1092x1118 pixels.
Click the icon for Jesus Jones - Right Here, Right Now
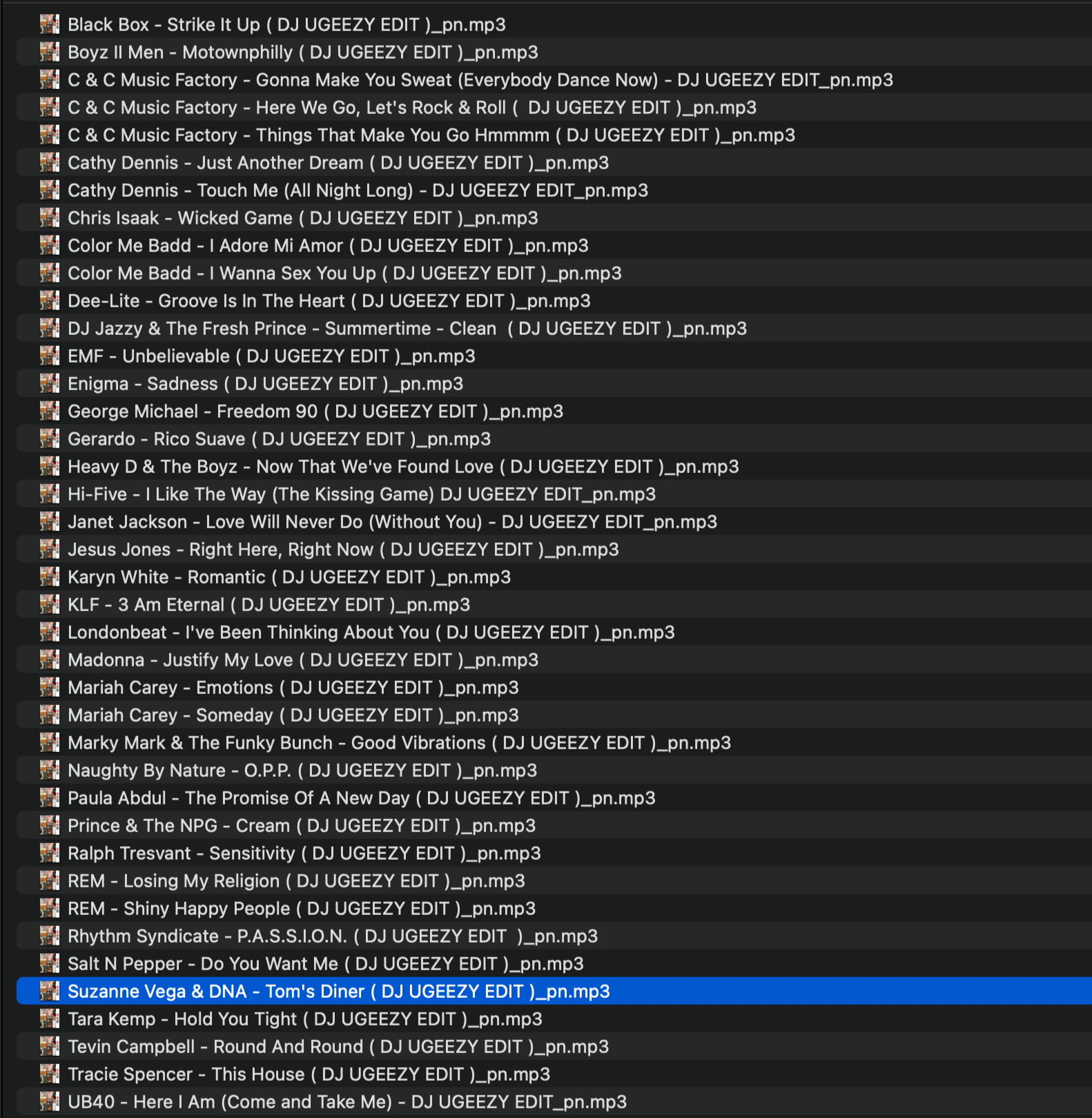coord(50,549)
